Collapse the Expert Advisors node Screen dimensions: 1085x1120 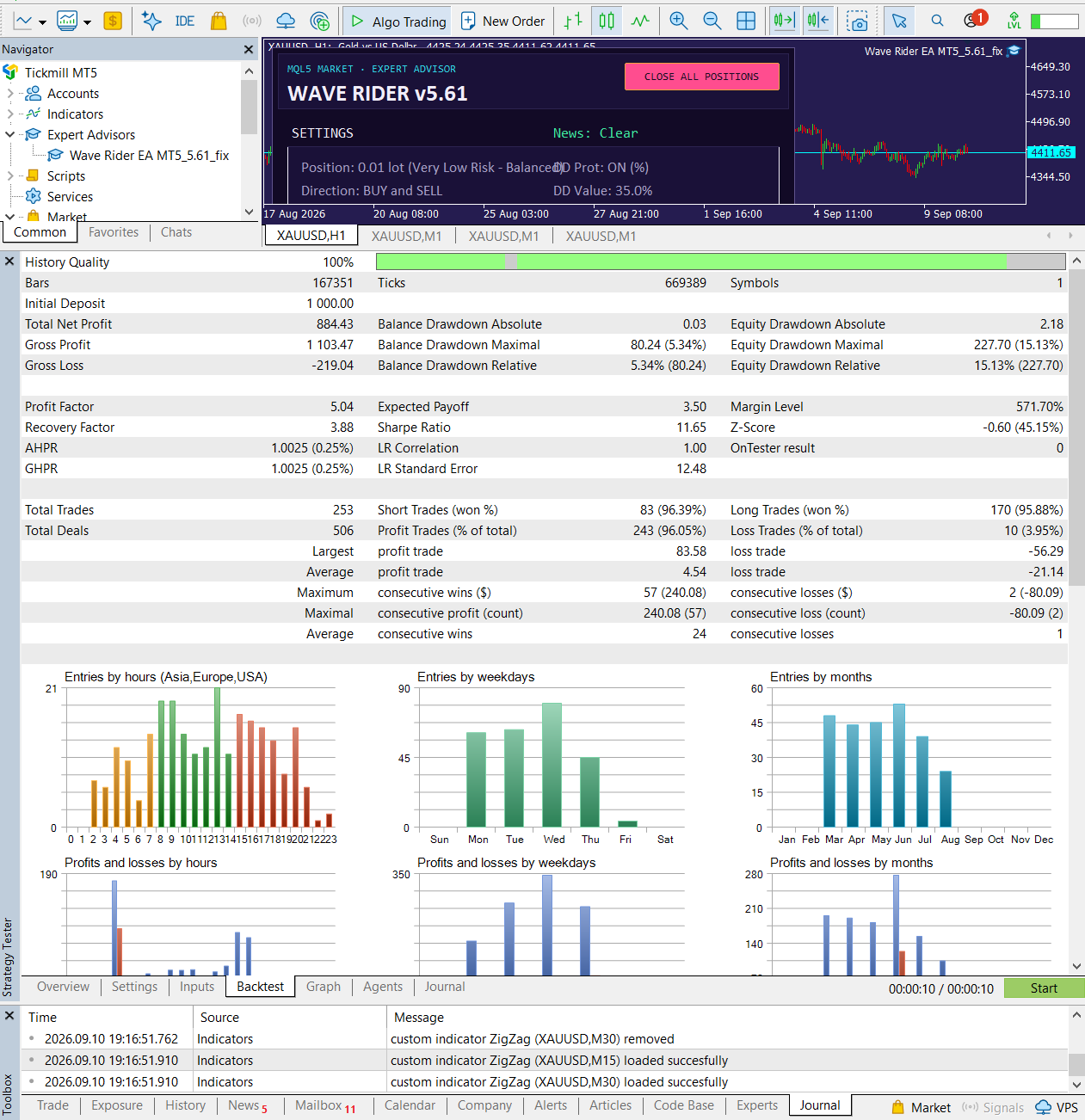(10, 134)
